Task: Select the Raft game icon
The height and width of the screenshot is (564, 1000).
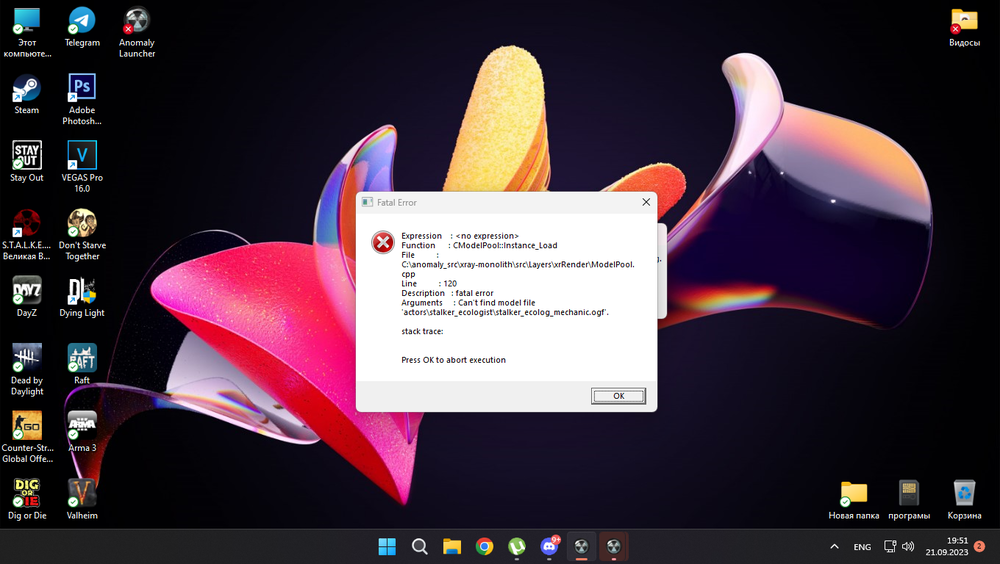Action: [82, 364]
